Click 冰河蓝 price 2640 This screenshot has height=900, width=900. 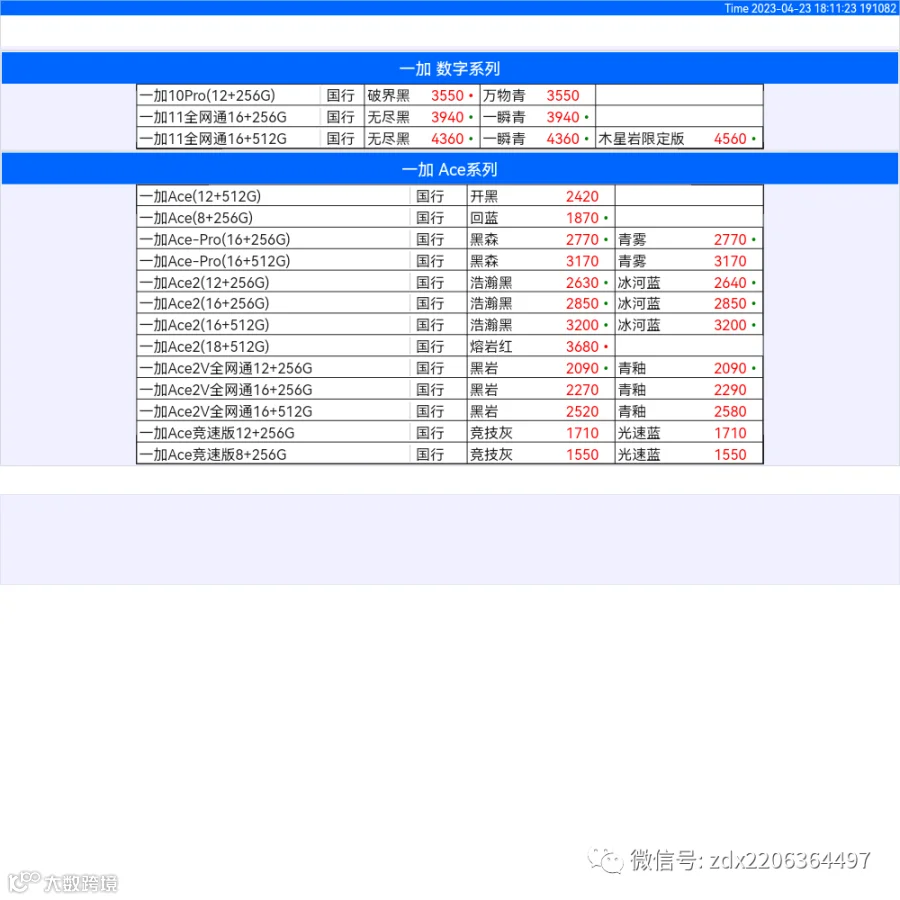730,282
